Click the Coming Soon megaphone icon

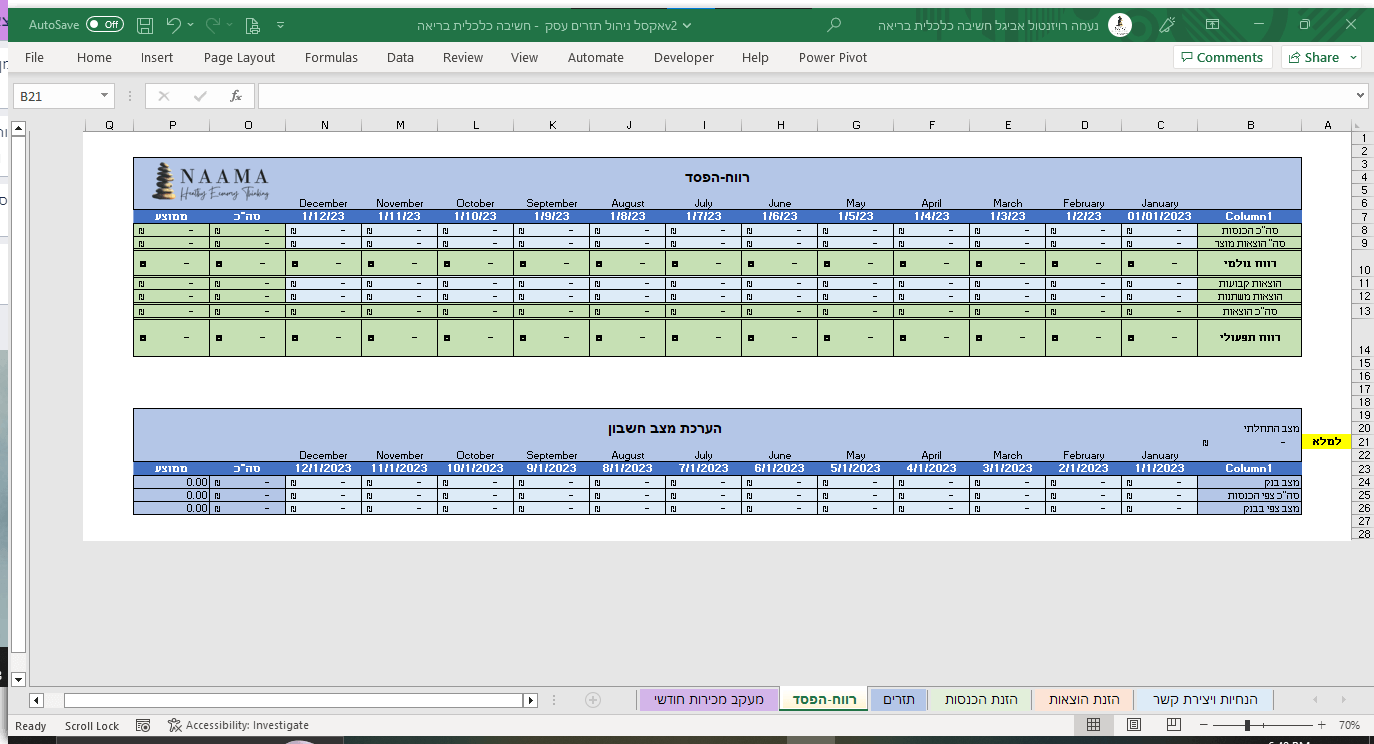coord(1165,24)
